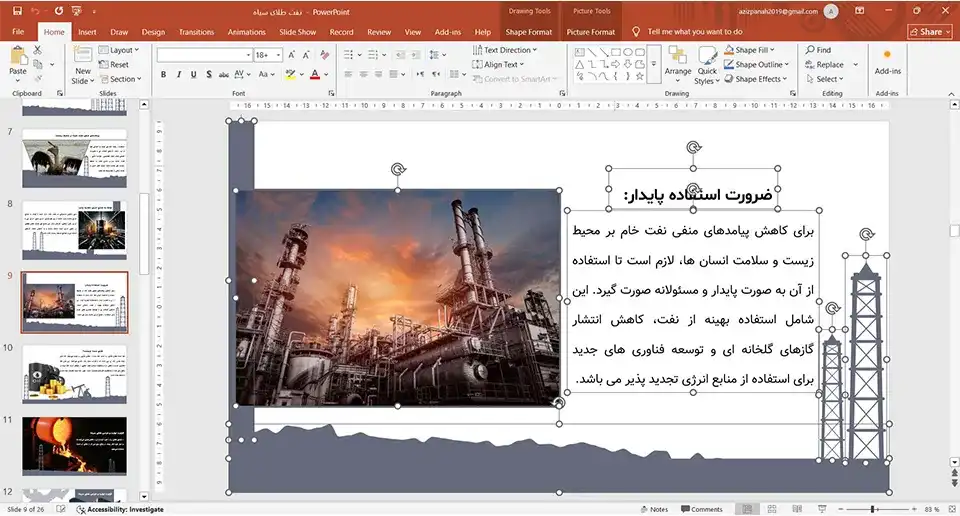The height and width of the screenshot is (516, 960).
Task: Click the Character Spacing AV icon
Action: 239,74
